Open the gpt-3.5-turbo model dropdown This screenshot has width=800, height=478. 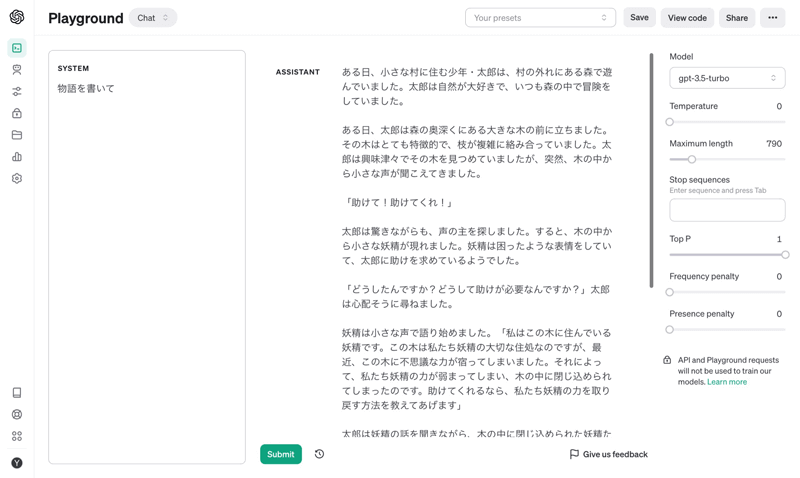click(x=727, y=78)
